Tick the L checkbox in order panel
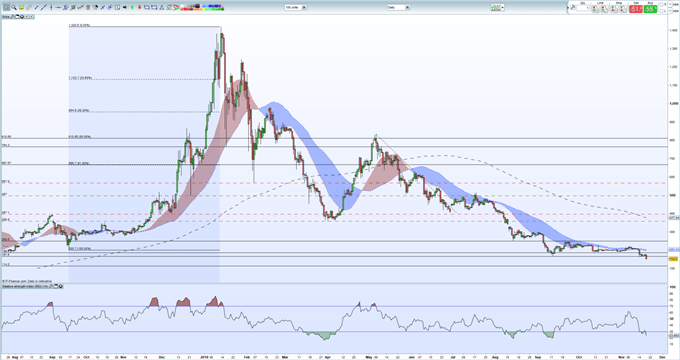The height and width of the screenshot is (360, 680). (661, 11)
